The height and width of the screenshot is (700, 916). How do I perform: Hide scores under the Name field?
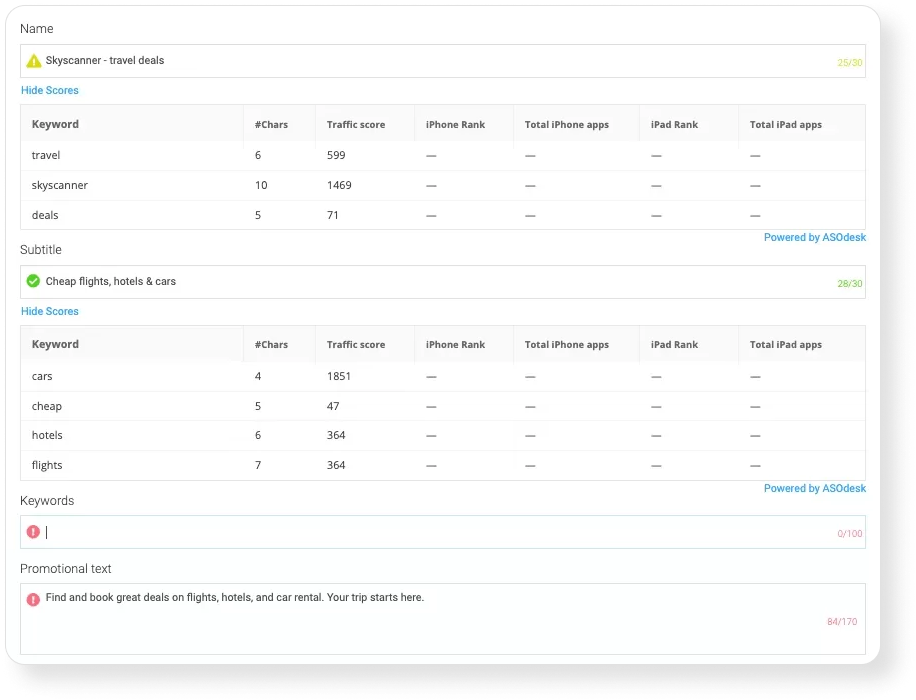[x=50, y=91]
